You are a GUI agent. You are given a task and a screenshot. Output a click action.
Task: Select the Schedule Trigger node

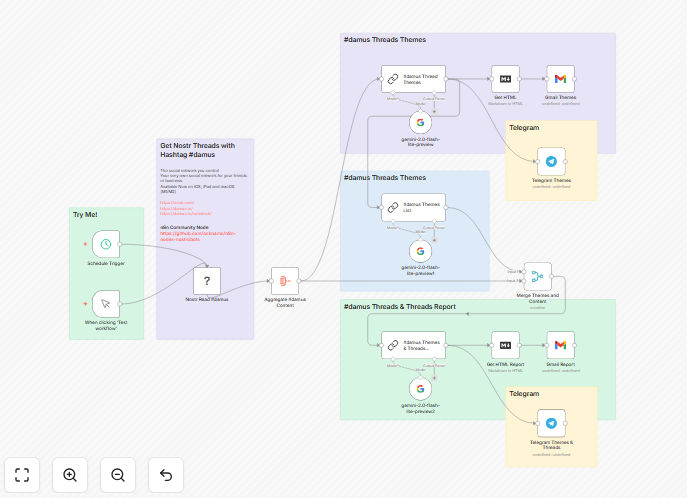tap(106, 244)
